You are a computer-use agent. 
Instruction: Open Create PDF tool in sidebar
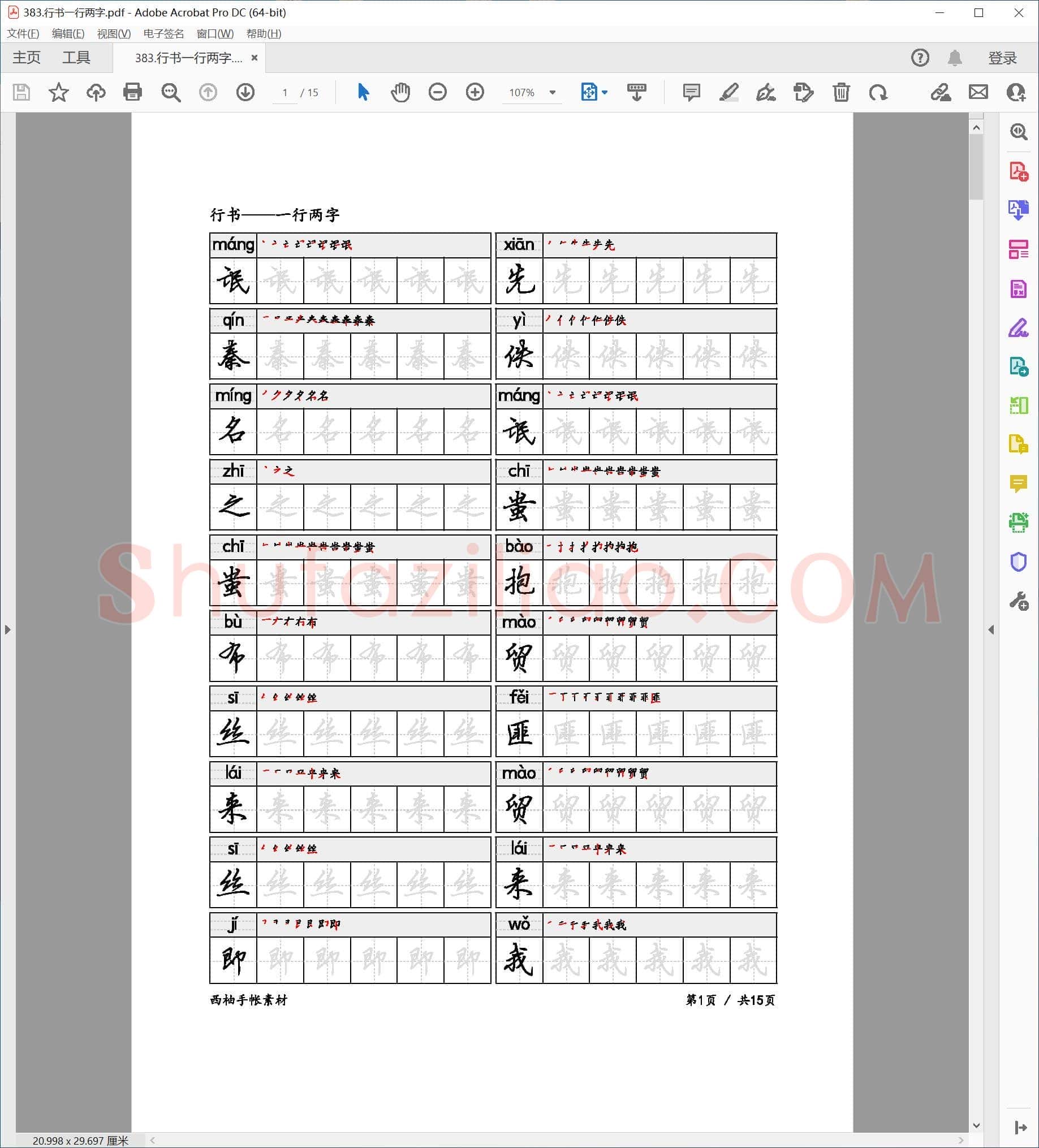1019,171
